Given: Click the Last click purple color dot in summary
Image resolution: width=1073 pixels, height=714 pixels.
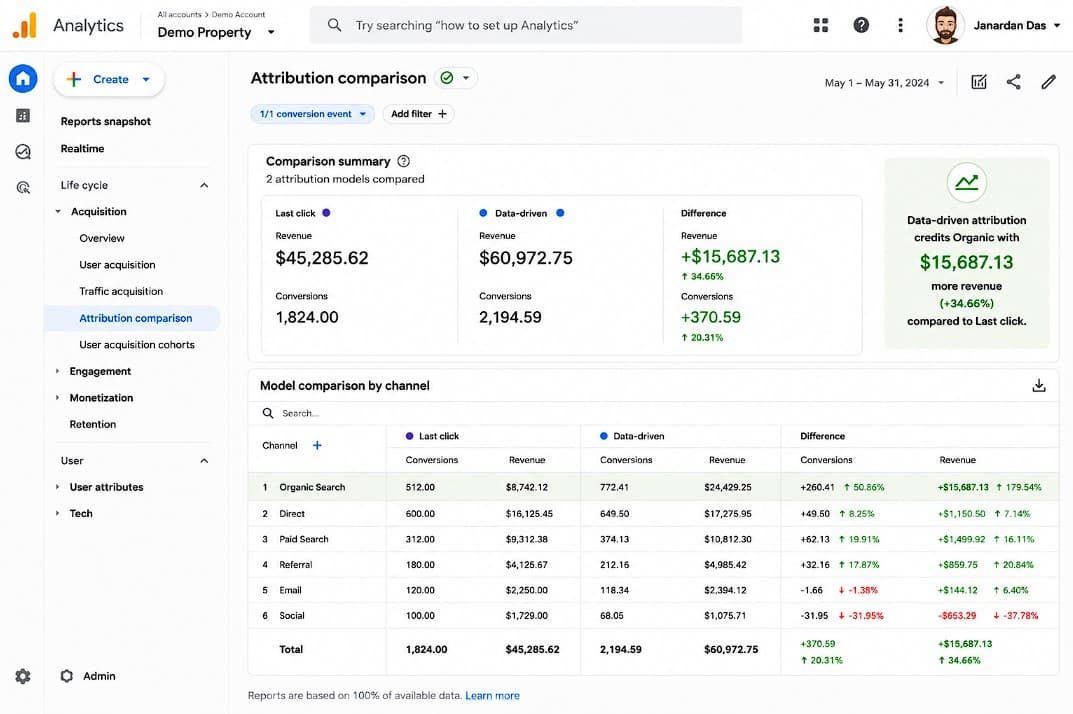Looking at the screenshot, I should (326, 213).
